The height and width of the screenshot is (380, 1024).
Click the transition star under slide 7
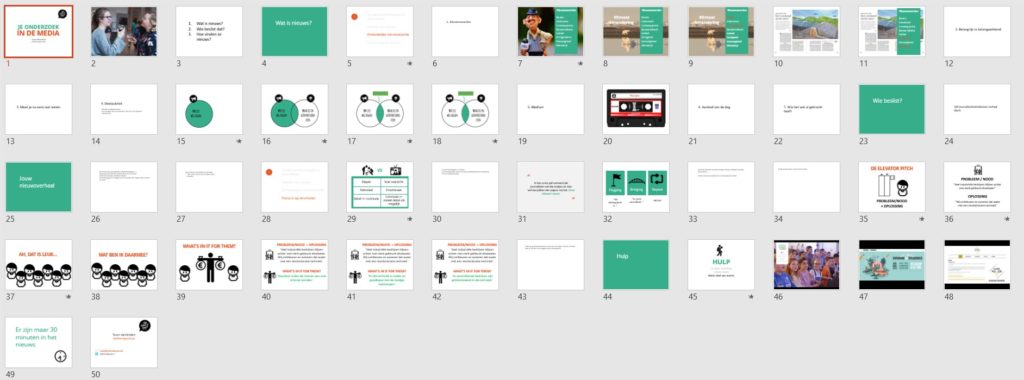click(580, 63)
